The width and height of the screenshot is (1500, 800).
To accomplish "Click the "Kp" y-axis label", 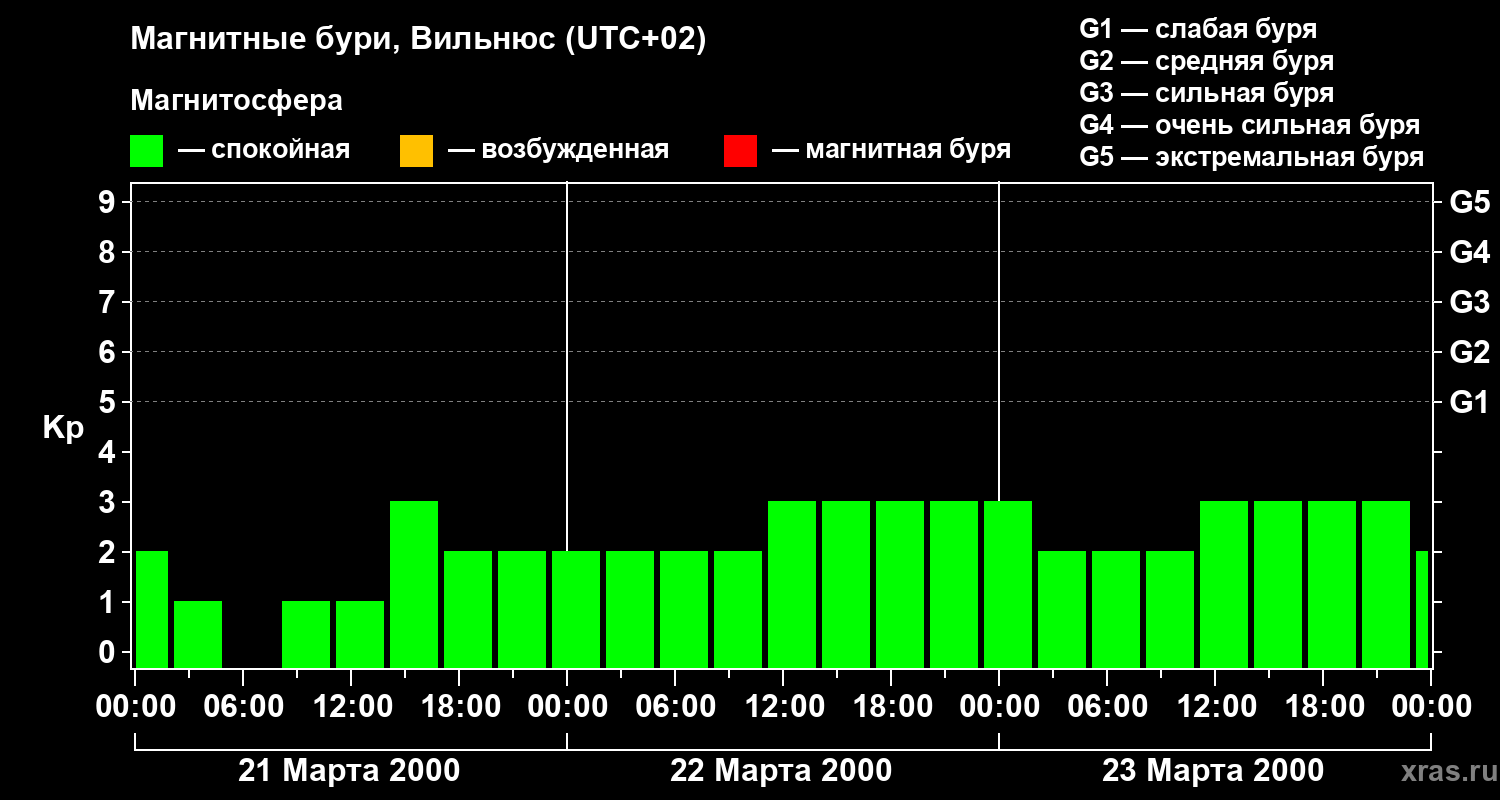I will coord(63,428).
